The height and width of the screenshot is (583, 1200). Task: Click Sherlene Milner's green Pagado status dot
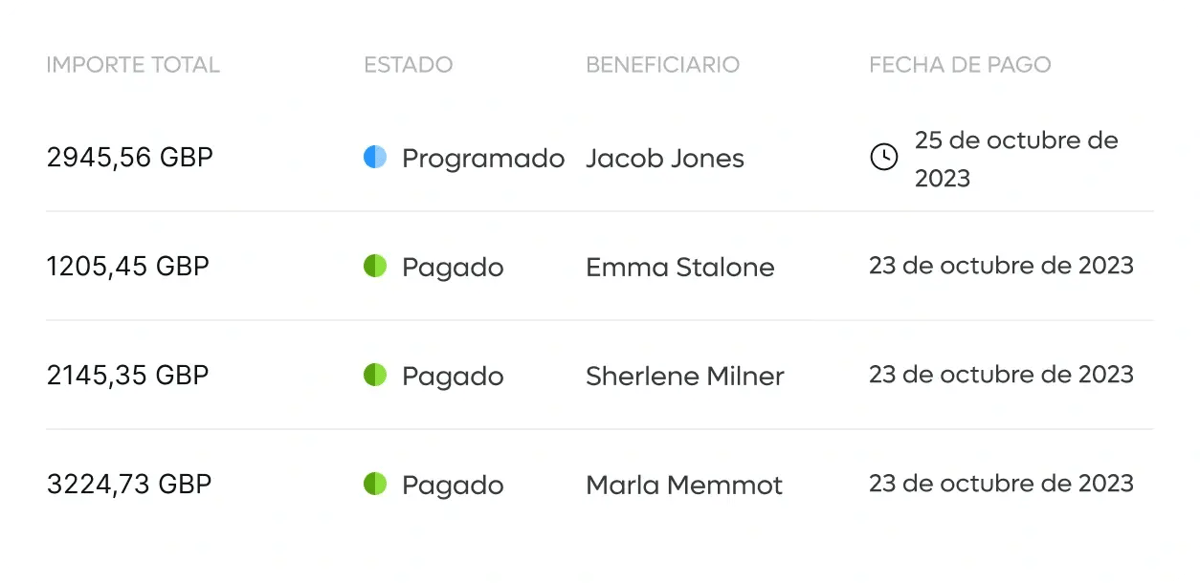[x=375, y=375]
